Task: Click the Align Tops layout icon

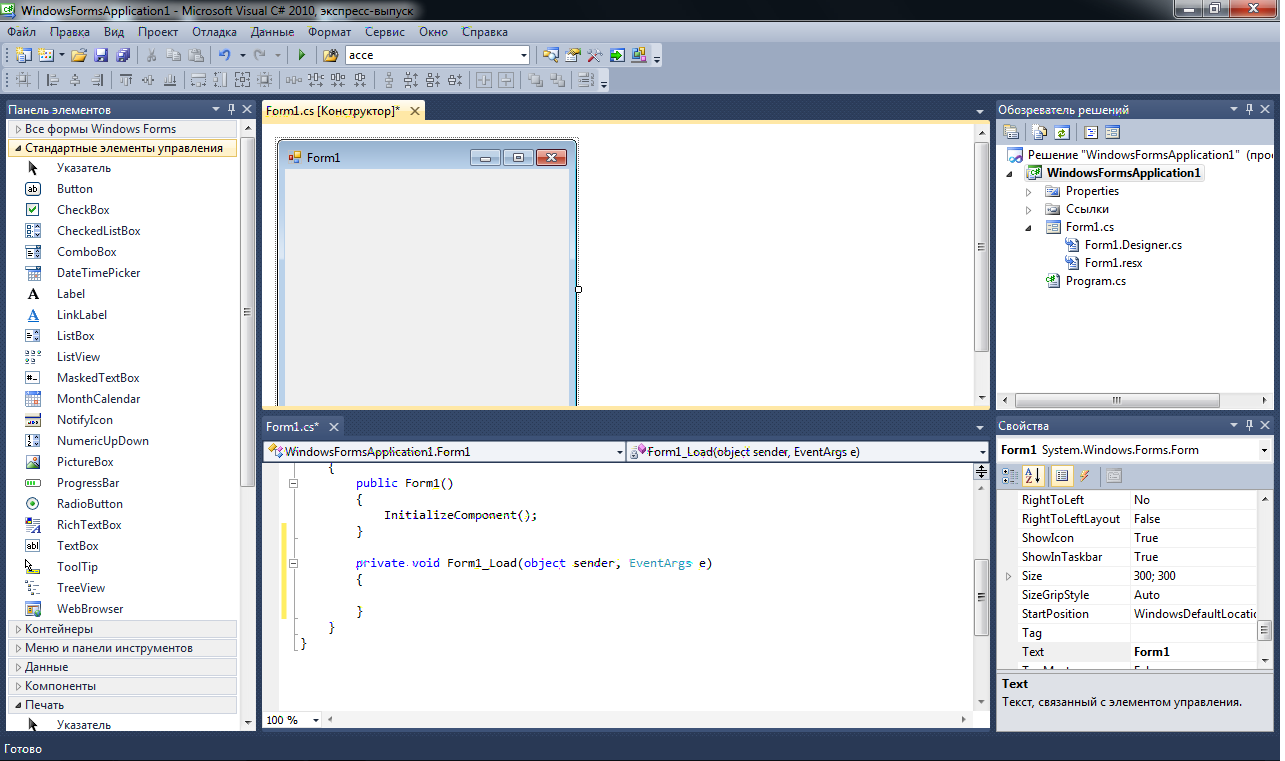Action: [x=126, y=80]
